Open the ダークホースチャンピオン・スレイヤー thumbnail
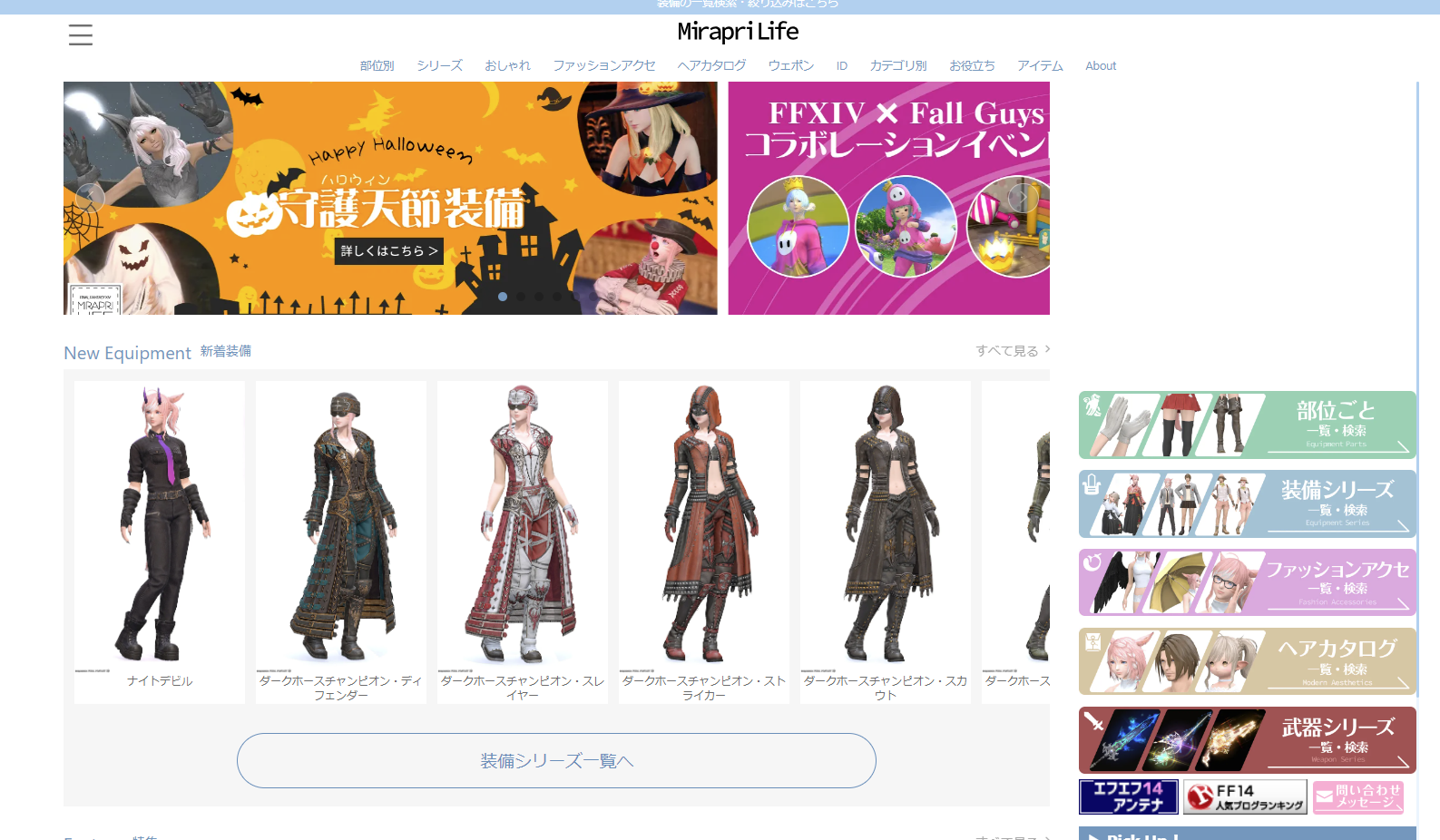This screenshot has height=840, width=1440. click(523, 526)
